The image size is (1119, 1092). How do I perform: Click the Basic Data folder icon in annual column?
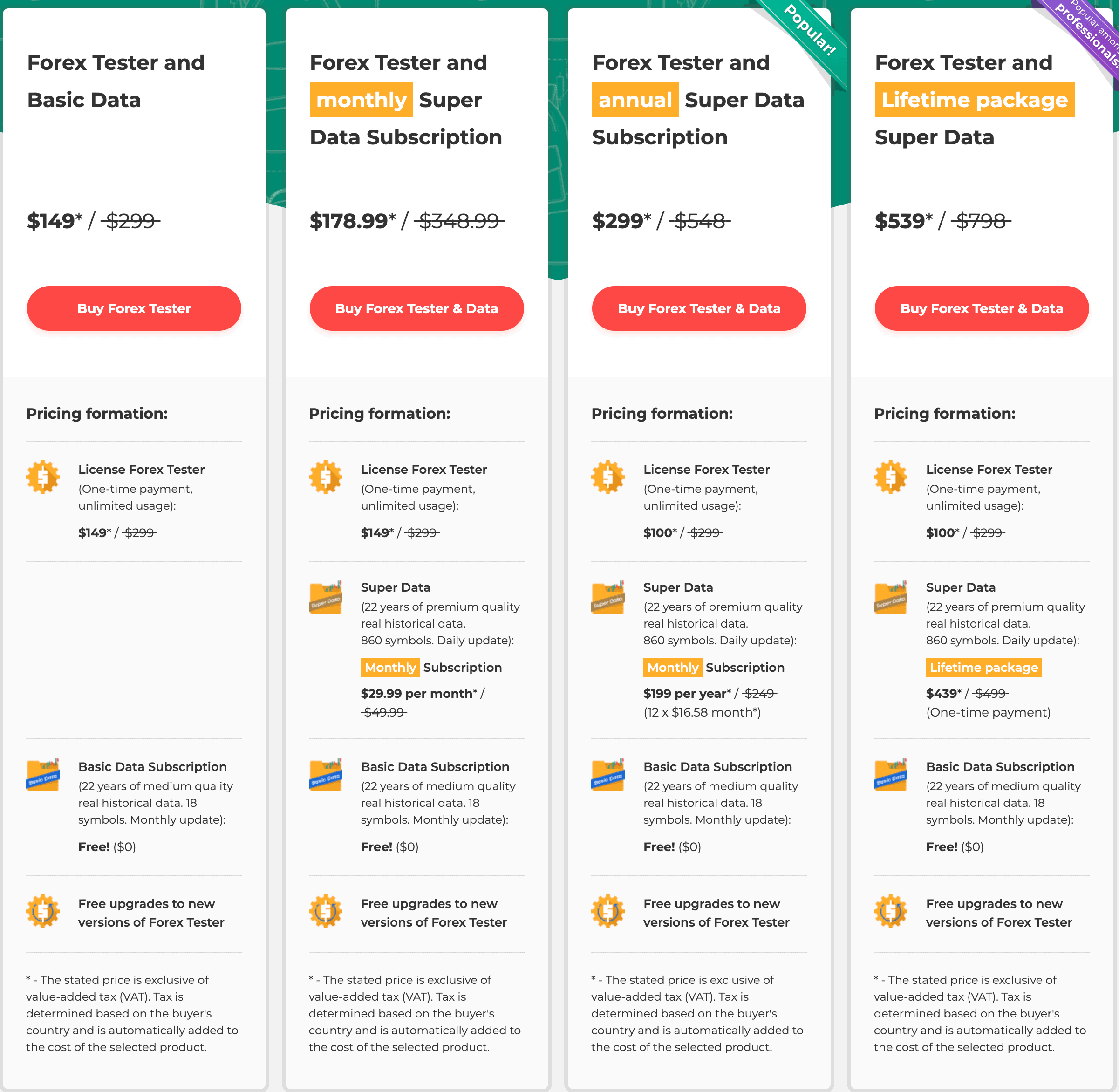tap(608, 774)
